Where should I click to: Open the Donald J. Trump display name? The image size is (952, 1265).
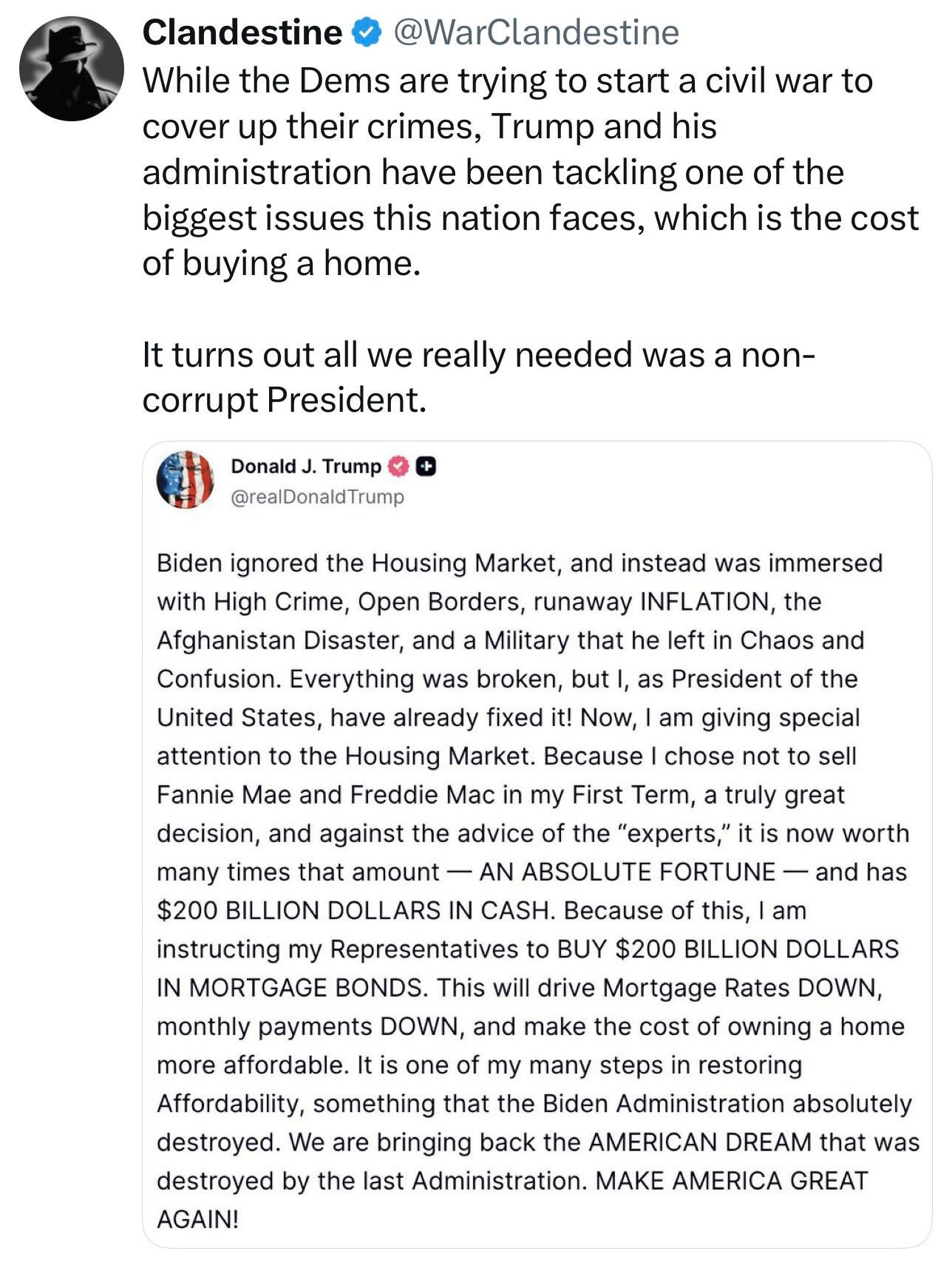pyautogui.click(x=306, y=467)
